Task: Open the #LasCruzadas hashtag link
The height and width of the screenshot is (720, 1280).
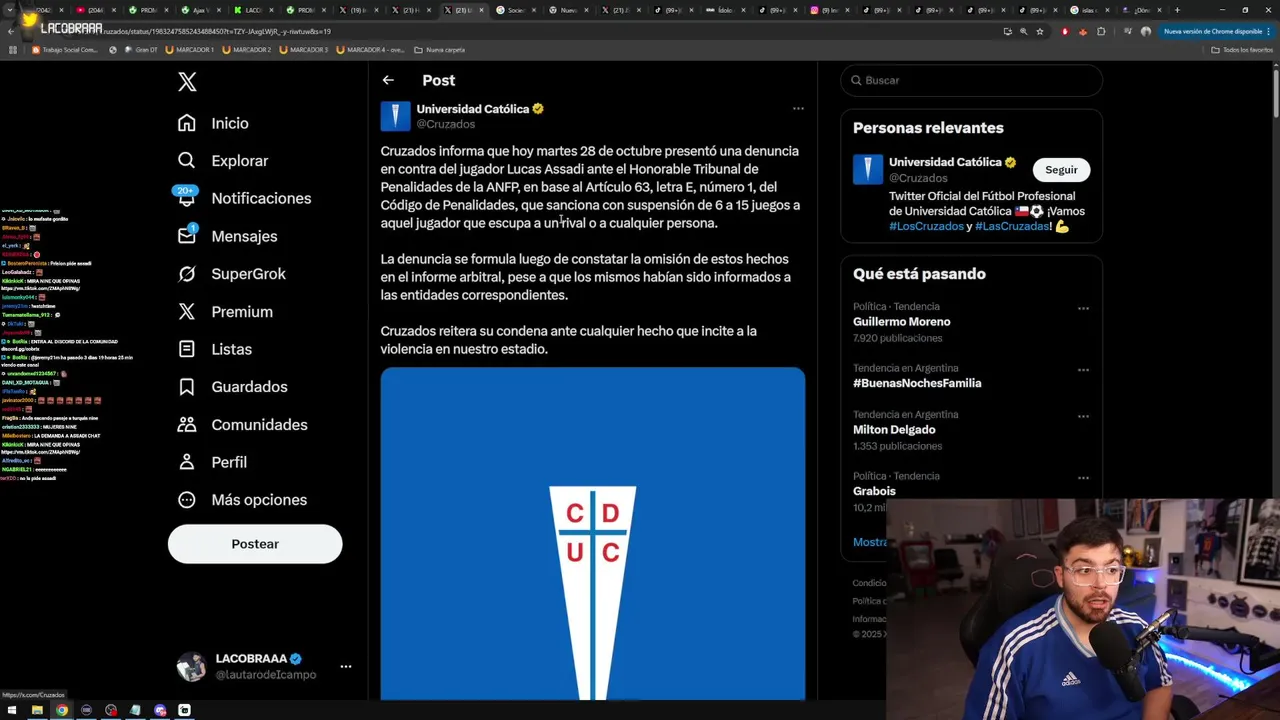Action: (x=1013, y=226)
